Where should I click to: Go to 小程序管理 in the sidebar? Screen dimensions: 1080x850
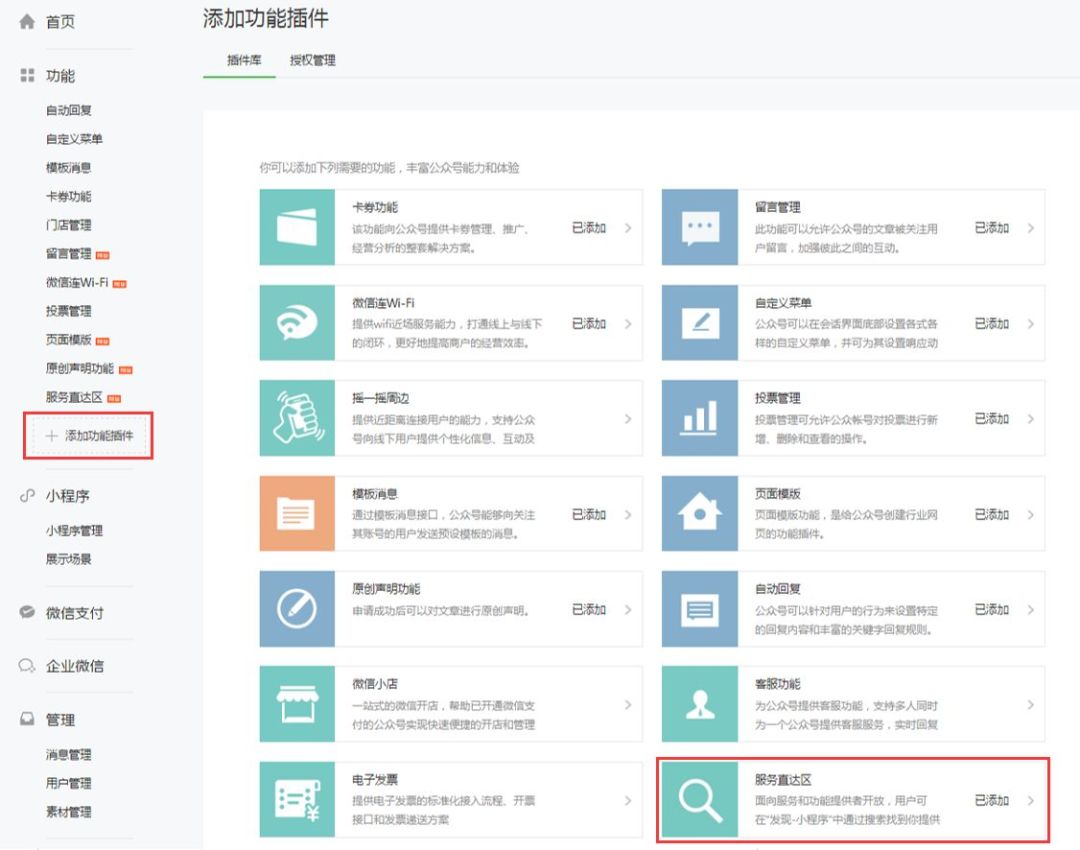(x=74, y=530)
